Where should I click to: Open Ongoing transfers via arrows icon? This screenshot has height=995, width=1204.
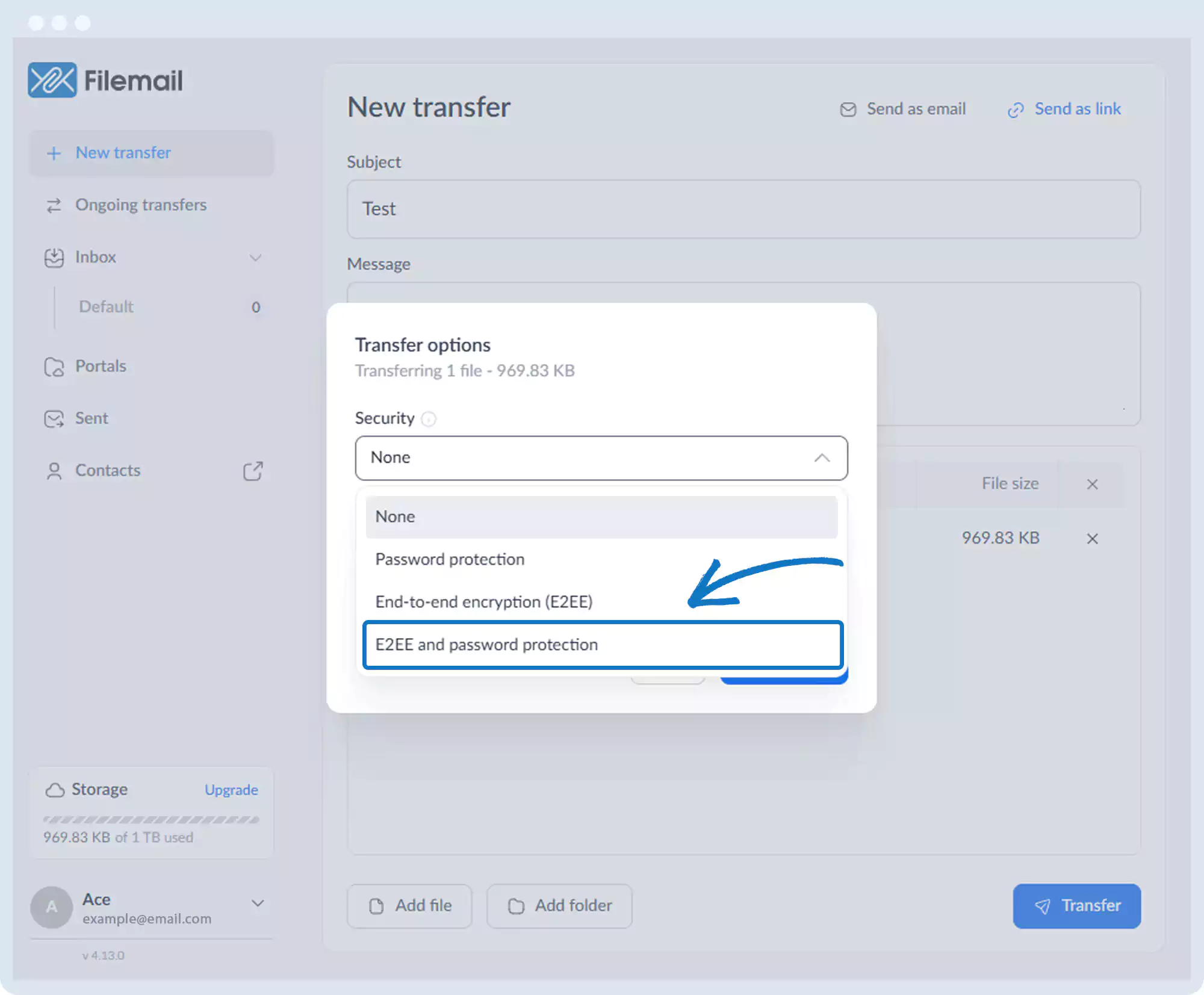click(x=54, y=205)
